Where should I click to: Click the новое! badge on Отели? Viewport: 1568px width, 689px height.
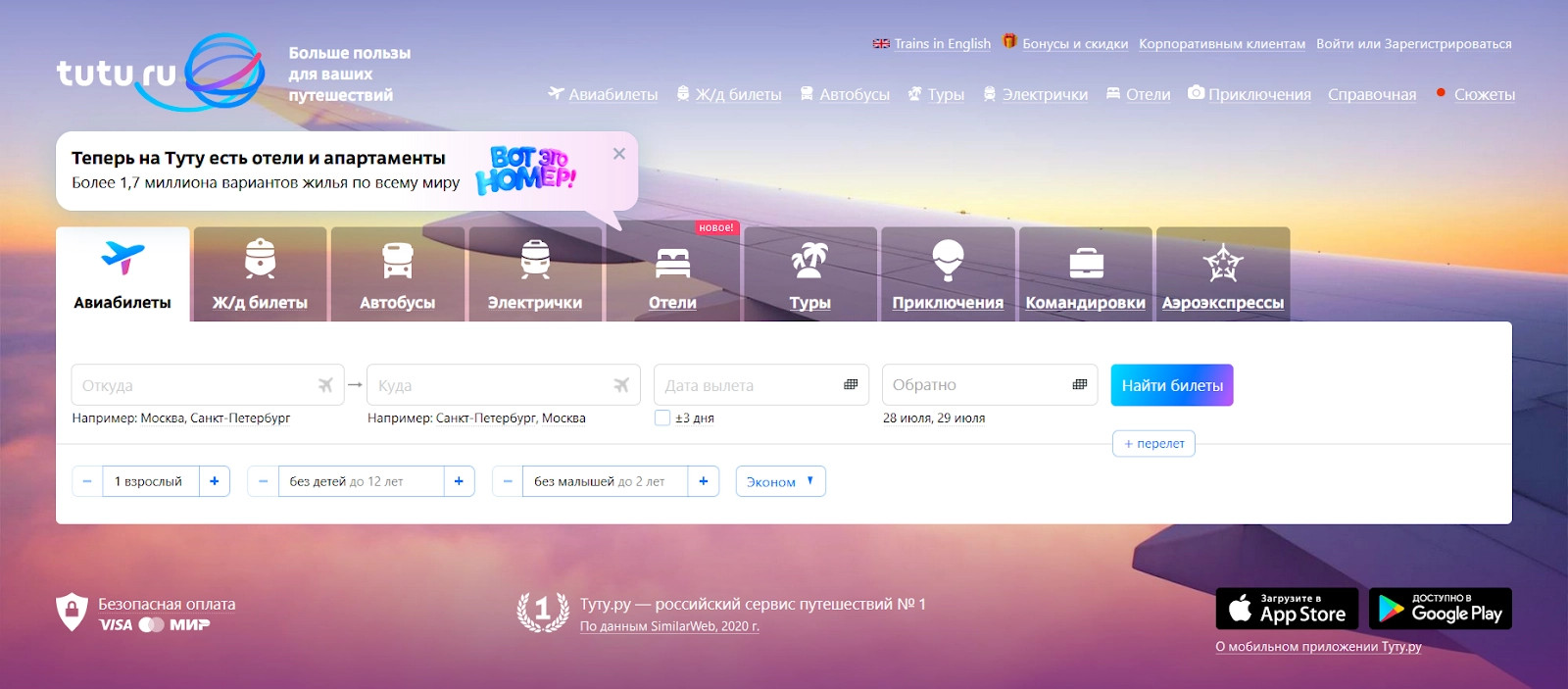point(716,227)
